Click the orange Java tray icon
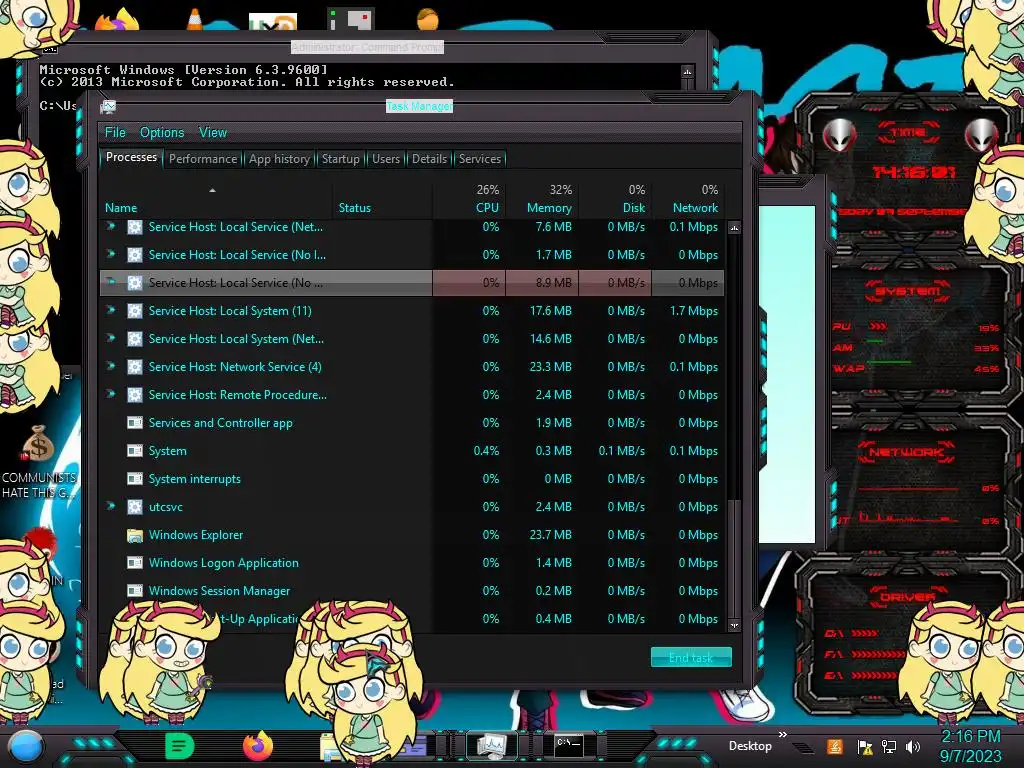Image resolution: width=1024 pixels, height=768 pixels. tap(835, 746)
